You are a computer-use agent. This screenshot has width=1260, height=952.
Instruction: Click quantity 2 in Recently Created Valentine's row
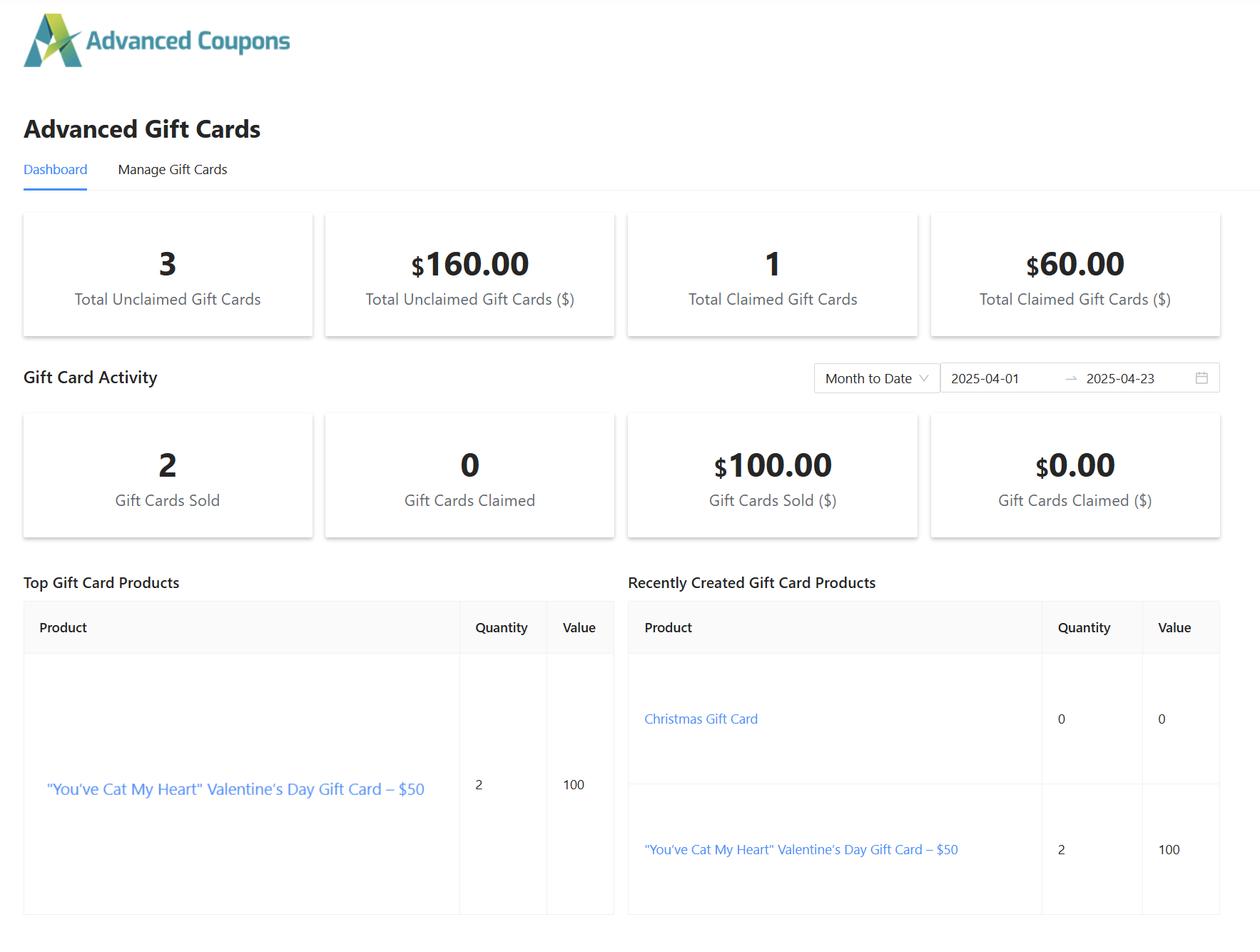(1062, 850)
